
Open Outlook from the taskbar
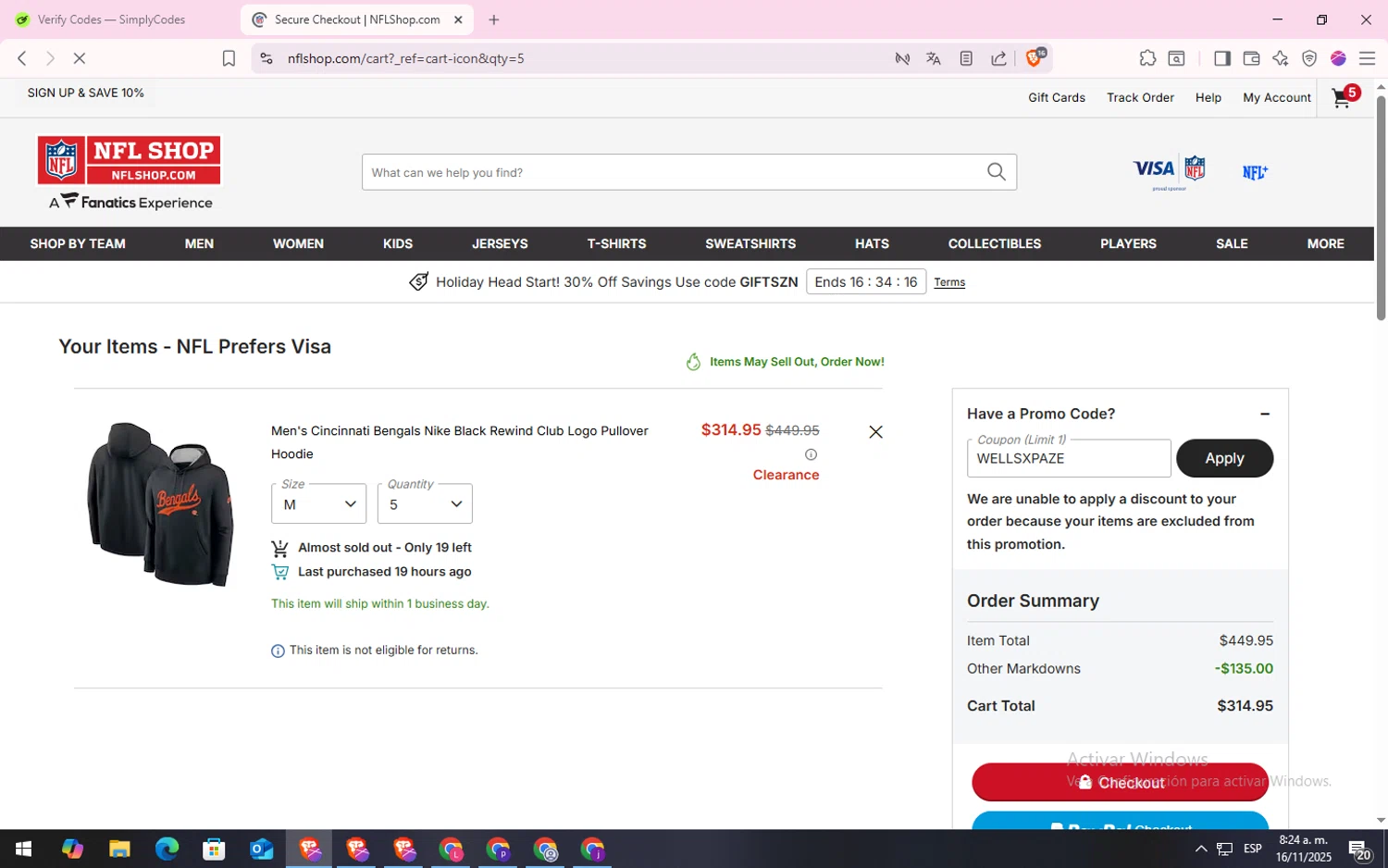click(x=262, y=849)
